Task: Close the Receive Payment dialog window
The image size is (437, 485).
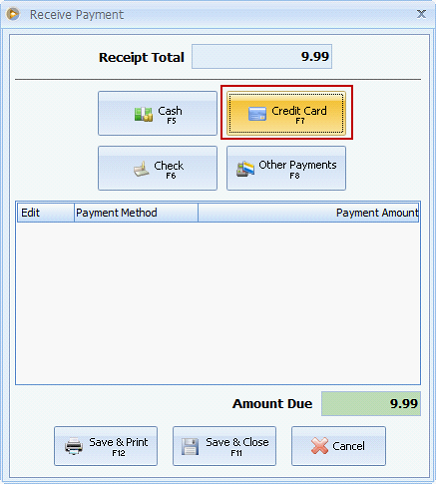Action: tap(421, 14)
